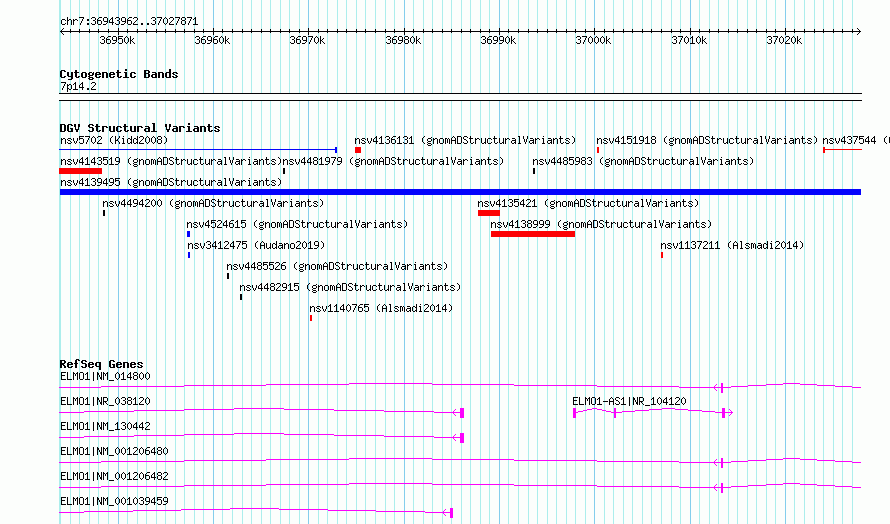Click the 37000k ruler position
The width and height of the screenshot is (890, 524).
coord(593,40)
